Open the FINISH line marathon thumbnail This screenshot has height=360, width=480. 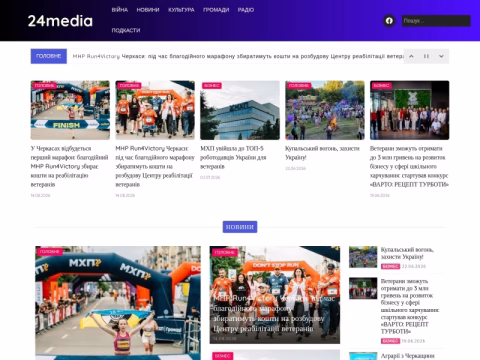[x=70, y=110]
